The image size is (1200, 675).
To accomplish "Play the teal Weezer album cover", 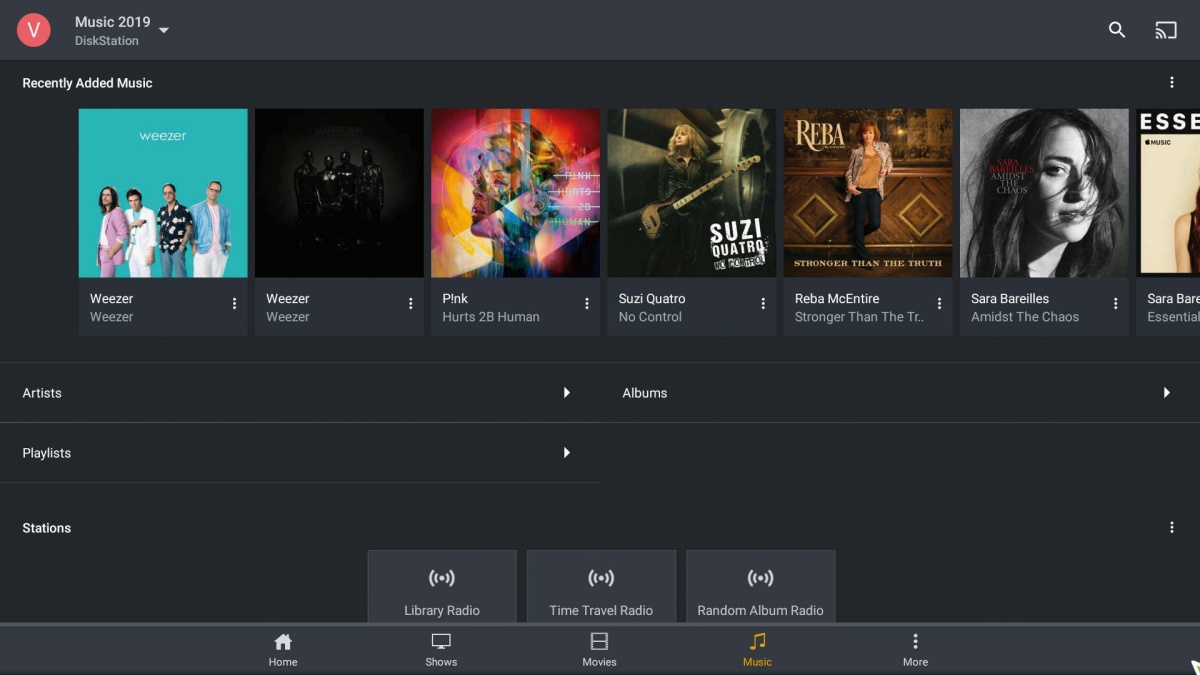I will [163, 193].
